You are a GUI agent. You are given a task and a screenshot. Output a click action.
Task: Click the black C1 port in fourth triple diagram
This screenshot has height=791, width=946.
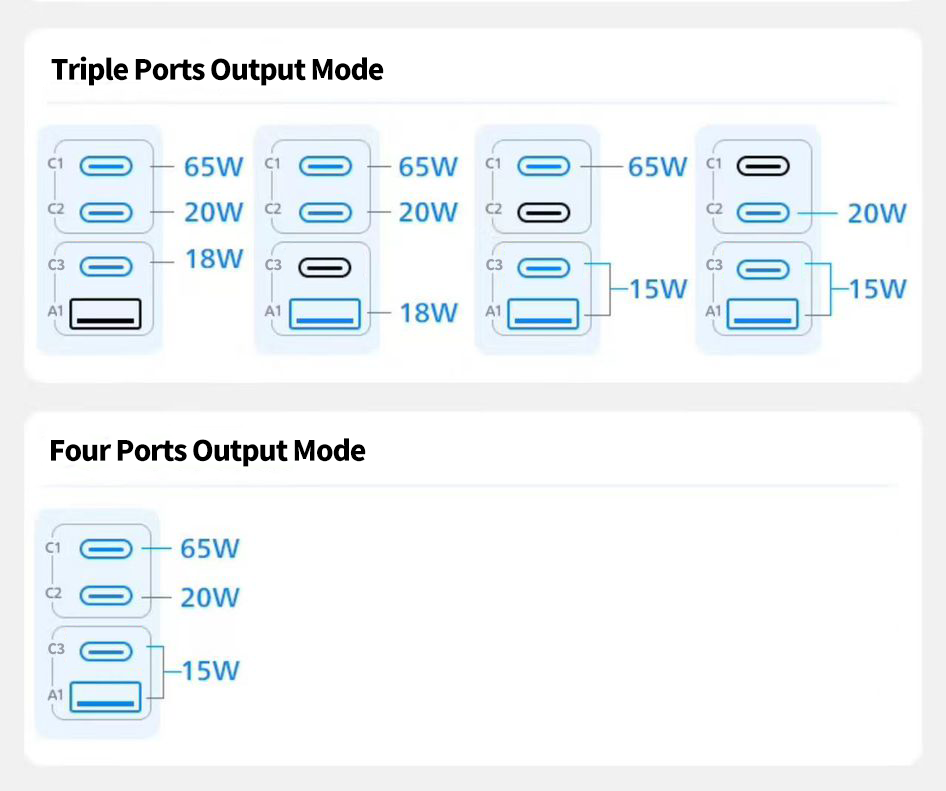[x=763, y=166]
